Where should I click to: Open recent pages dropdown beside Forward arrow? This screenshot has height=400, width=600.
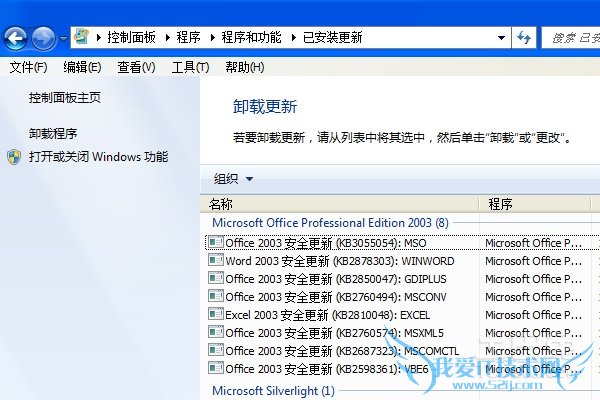[x=64, y=39]
